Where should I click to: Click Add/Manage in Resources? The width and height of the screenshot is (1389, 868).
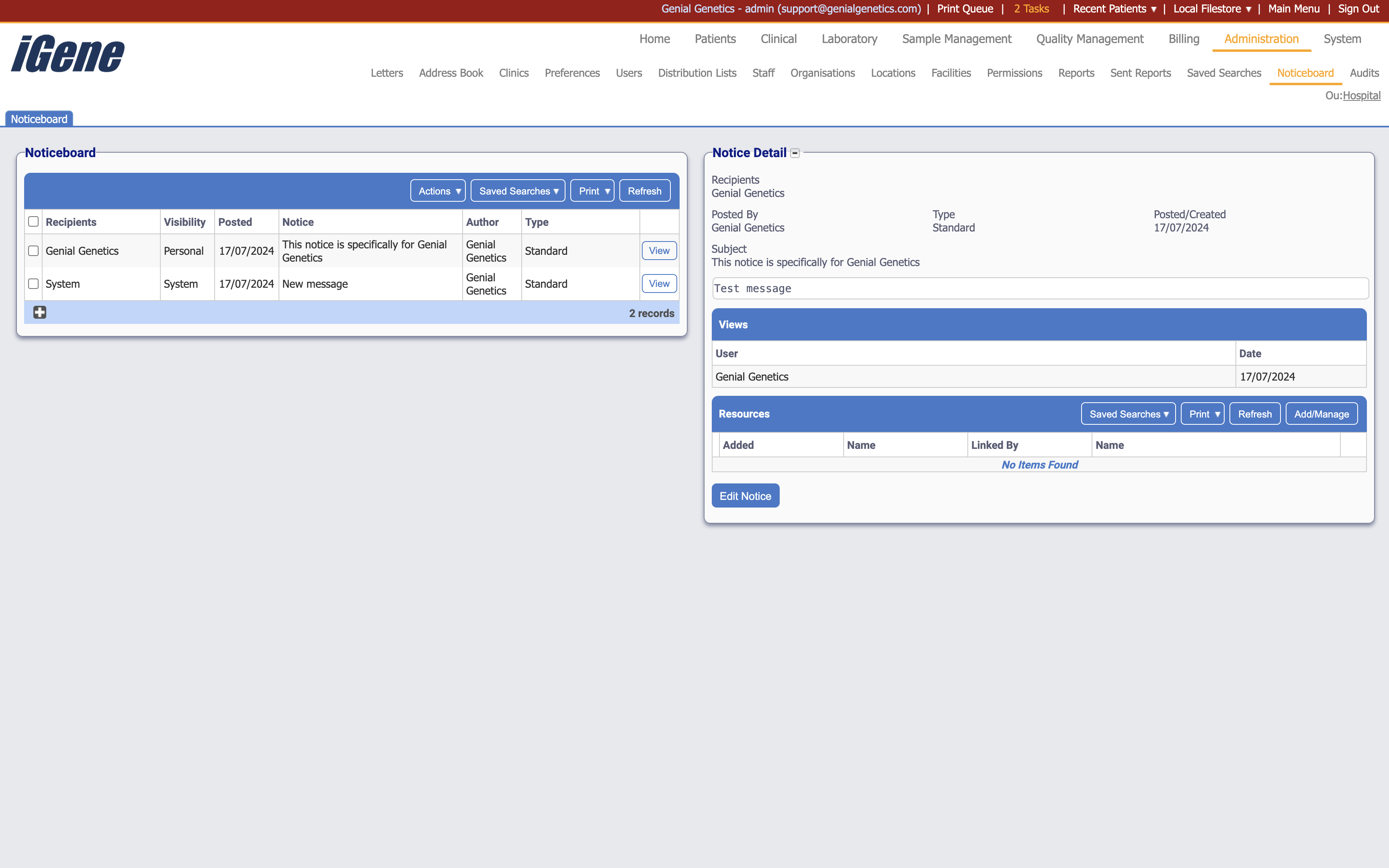[1321, 414]
